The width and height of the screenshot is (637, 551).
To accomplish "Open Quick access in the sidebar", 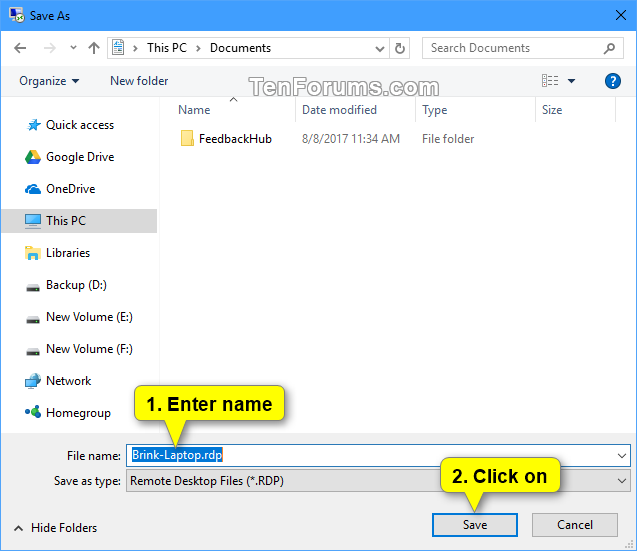I will (80, 125).
